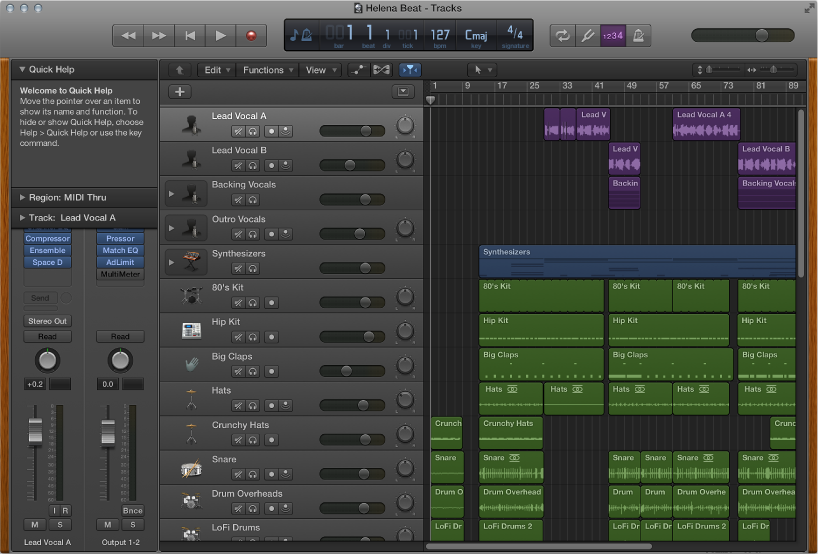The image size is (818, 556).
Task: Show automation with the automation icon
Action: [358, 70]
